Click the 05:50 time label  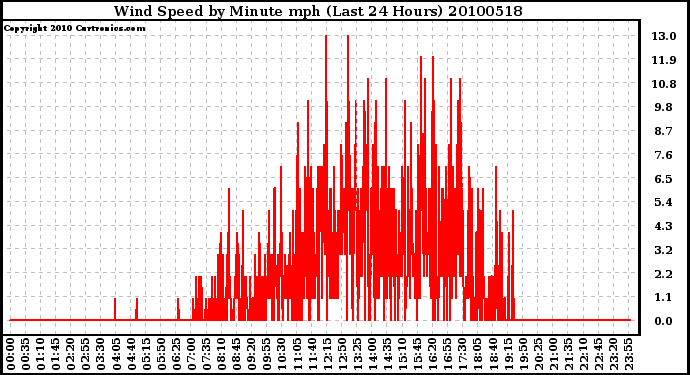[161, 355]
